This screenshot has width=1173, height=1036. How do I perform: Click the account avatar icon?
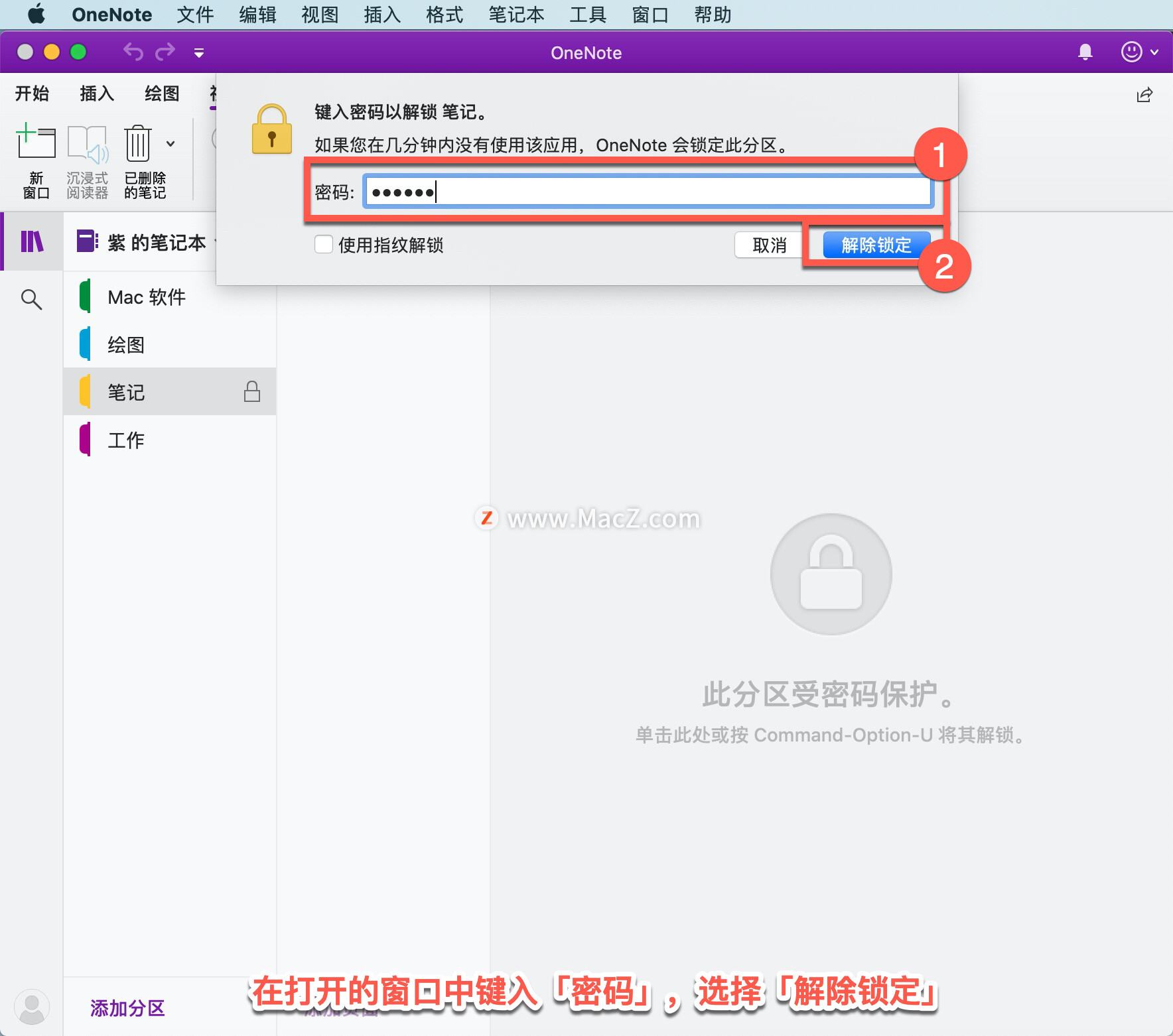pyautogui.click(x=31, y=1007)
